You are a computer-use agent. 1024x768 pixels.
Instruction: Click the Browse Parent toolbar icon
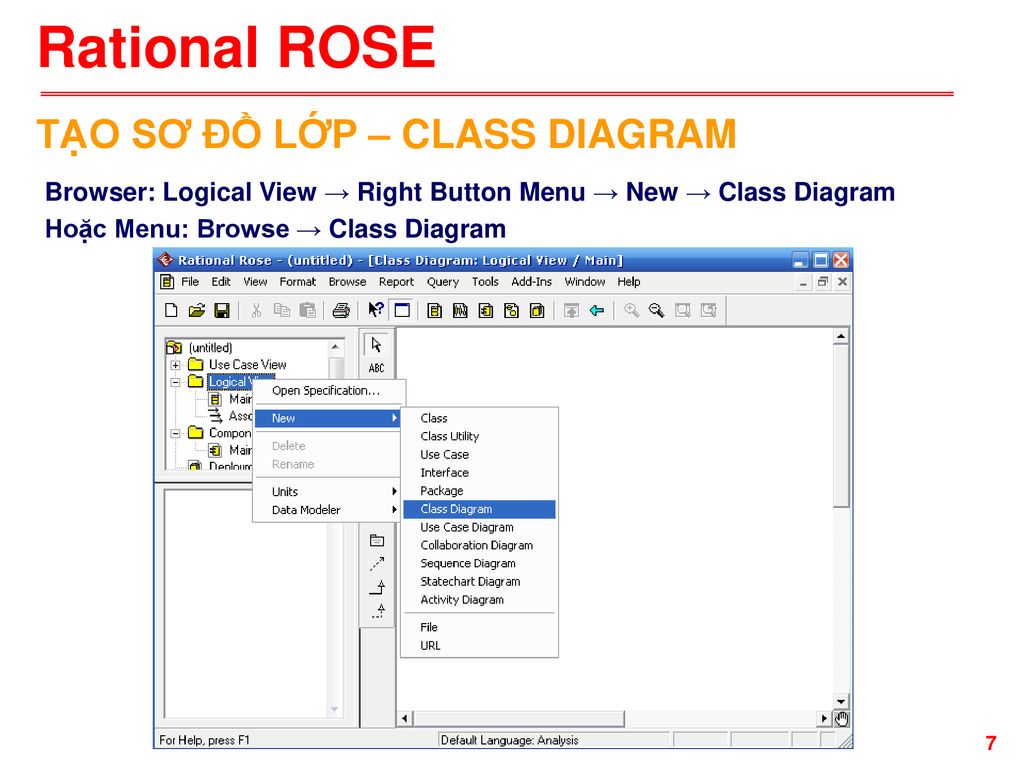click(x=571, y=311)
